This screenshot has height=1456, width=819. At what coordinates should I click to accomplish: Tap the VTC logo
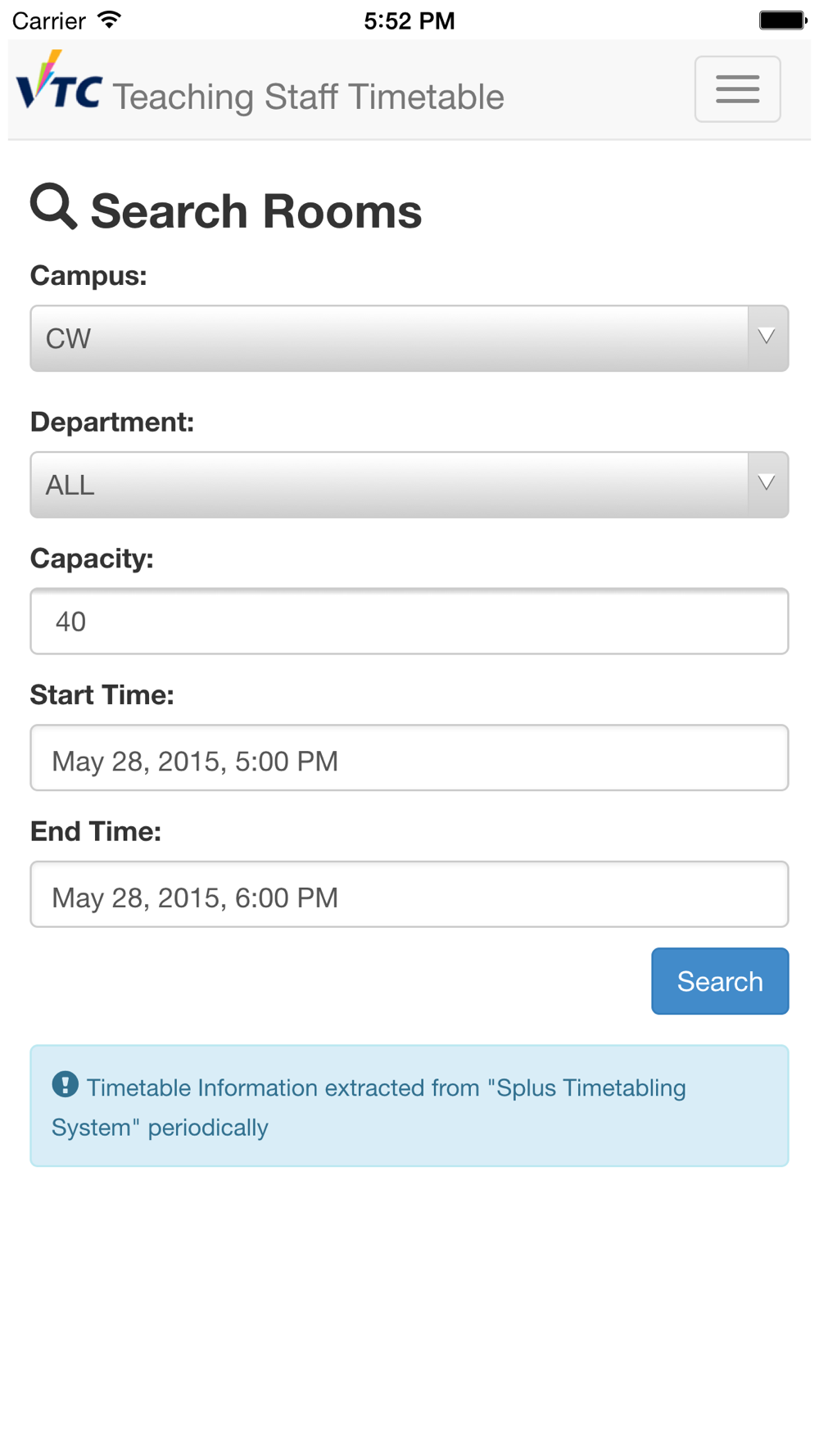(59, 82)
